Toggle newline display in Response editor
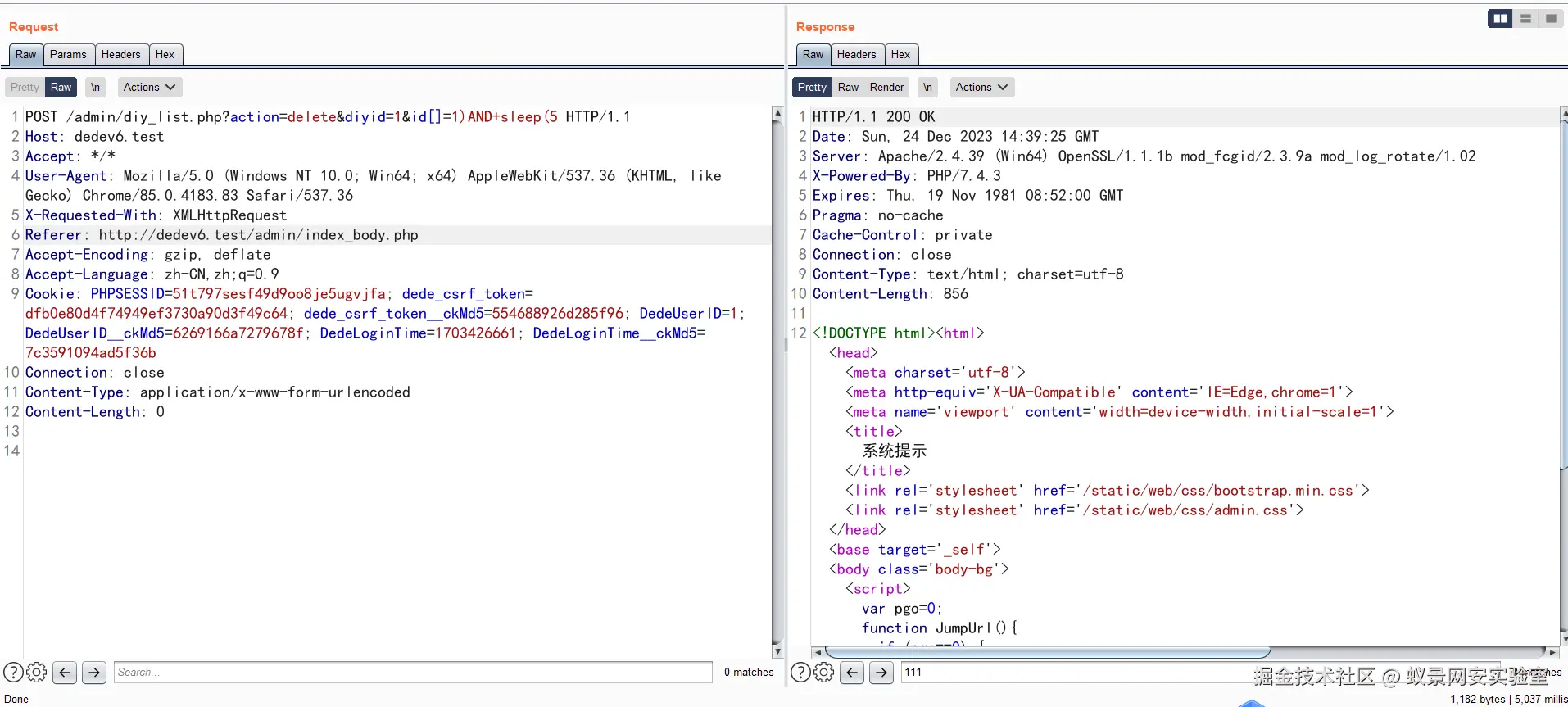This screenshot has width=1568, height=707. pos(927,87)
